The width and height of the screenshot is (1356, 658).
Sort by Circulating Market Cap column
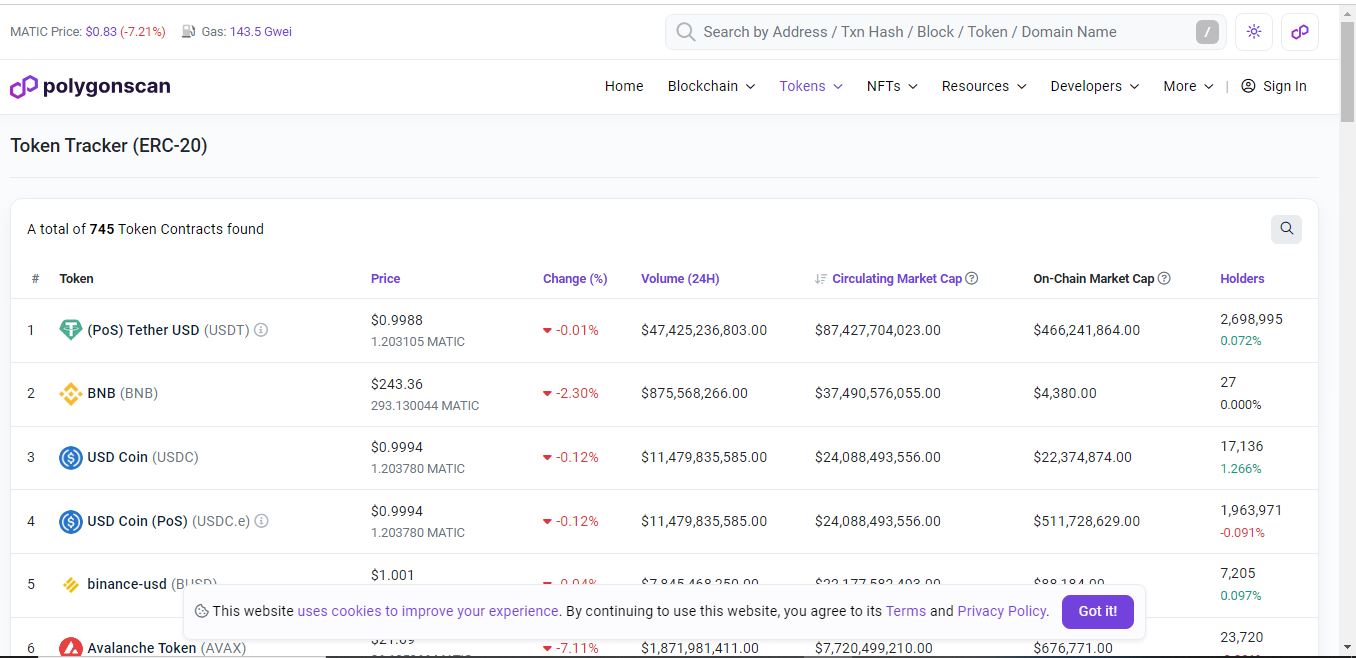pos(896,279)
